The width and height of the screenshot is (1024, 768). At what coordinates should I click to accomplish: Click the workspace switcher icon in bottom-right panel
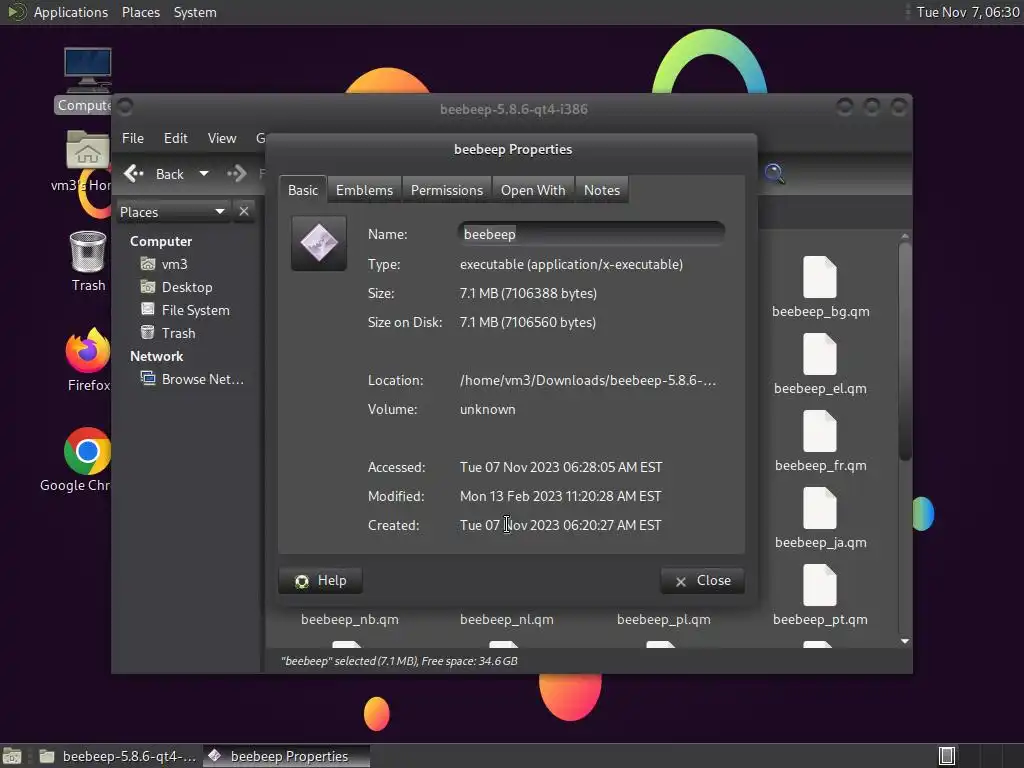947,756
